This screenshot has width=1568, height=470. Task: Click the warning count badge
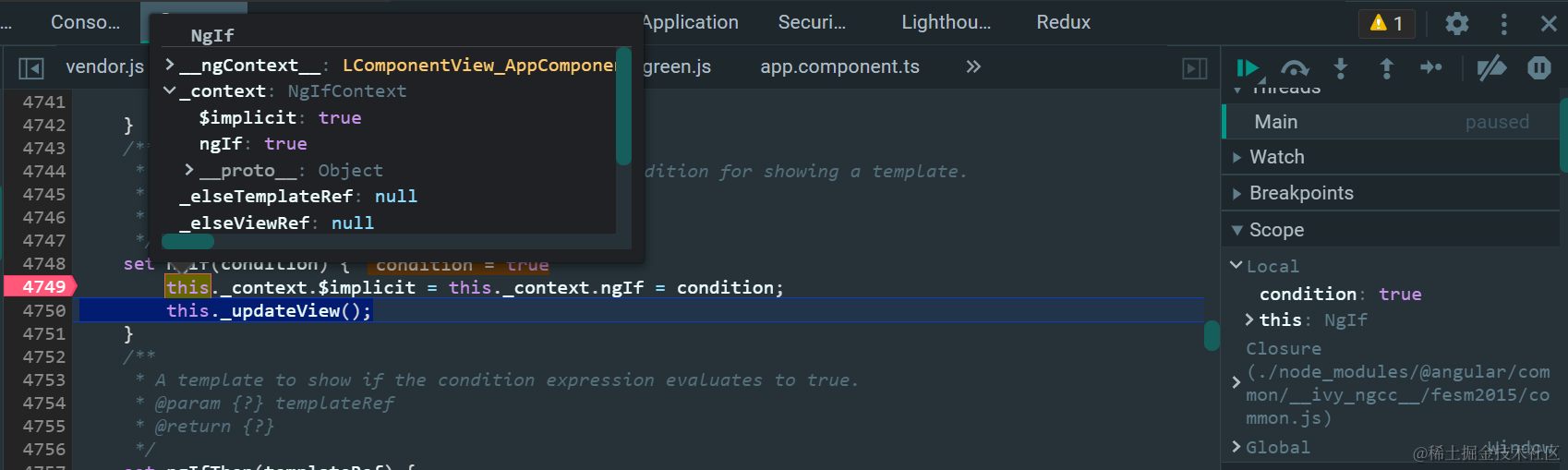coord(1387,23)
